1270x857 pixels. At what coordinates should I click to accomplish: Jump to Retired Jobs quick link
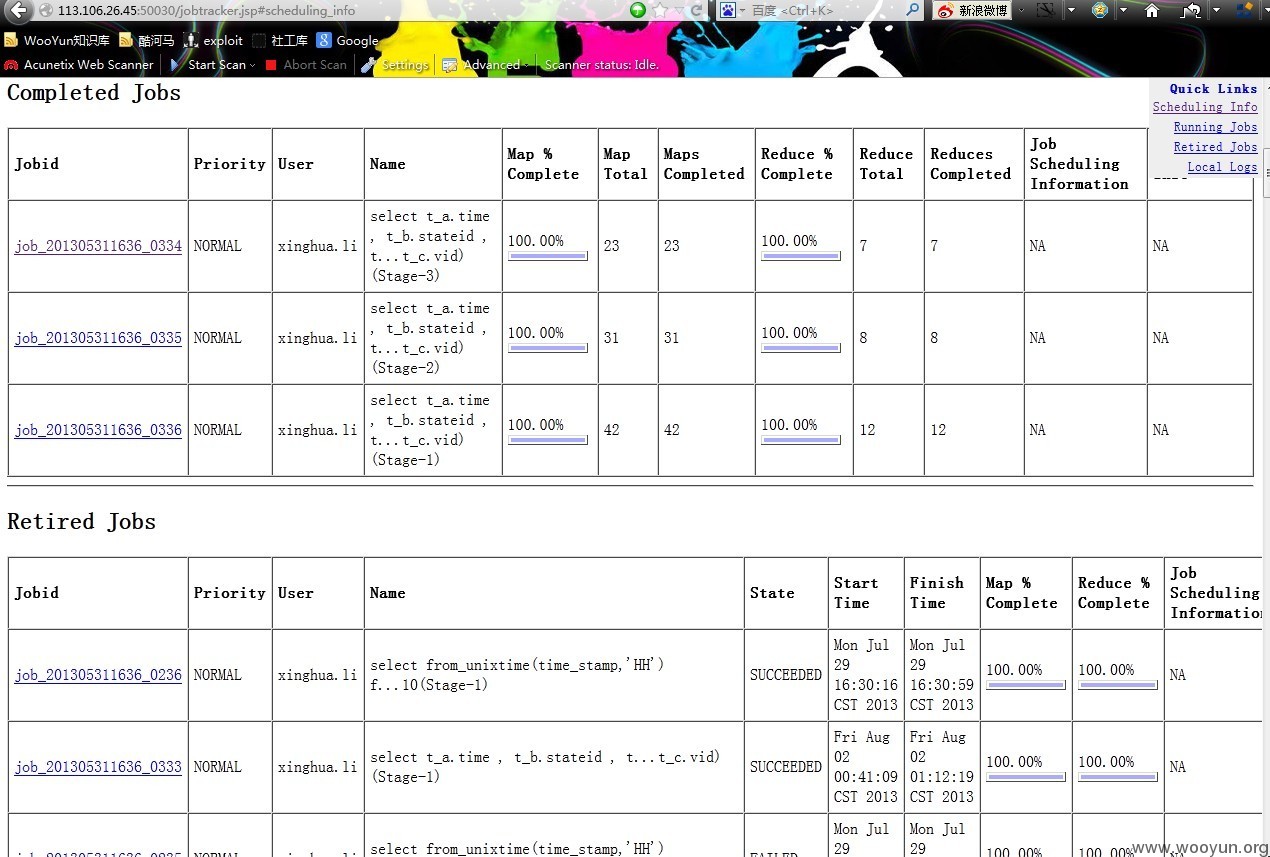click(1215, 147)
